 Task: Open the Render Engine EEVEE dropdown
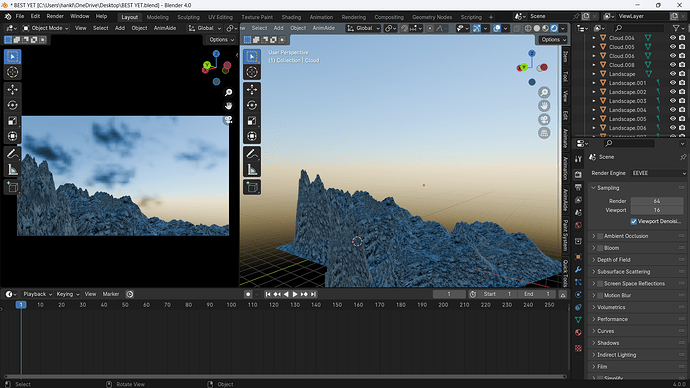658,173
